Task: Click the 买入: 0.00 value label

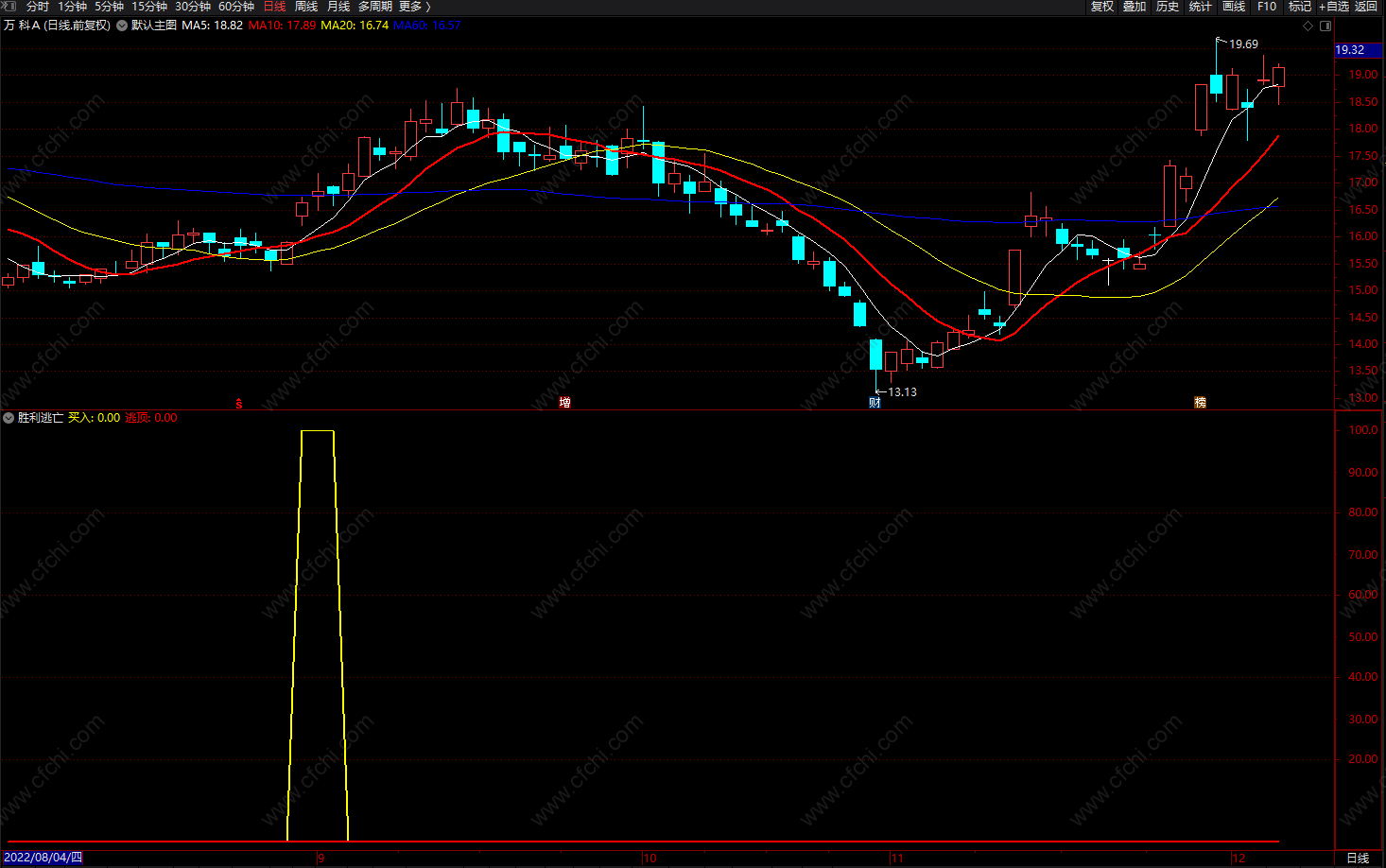Action: 95,418
